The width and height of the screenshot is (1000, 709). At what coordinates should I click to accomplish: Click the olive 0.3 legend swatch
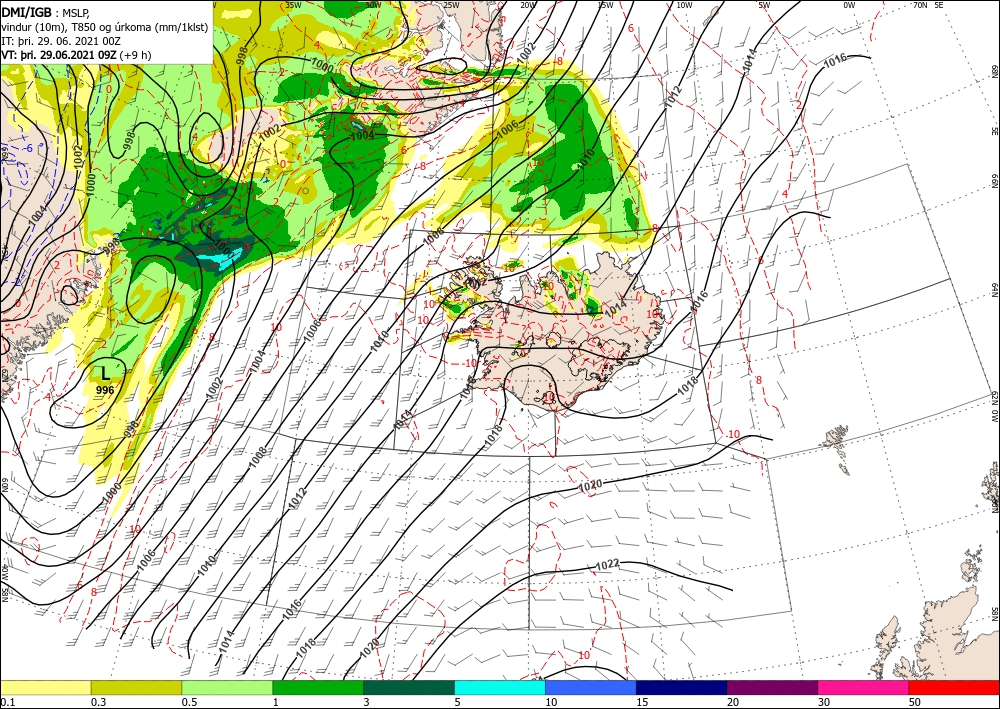click(136, 687)
